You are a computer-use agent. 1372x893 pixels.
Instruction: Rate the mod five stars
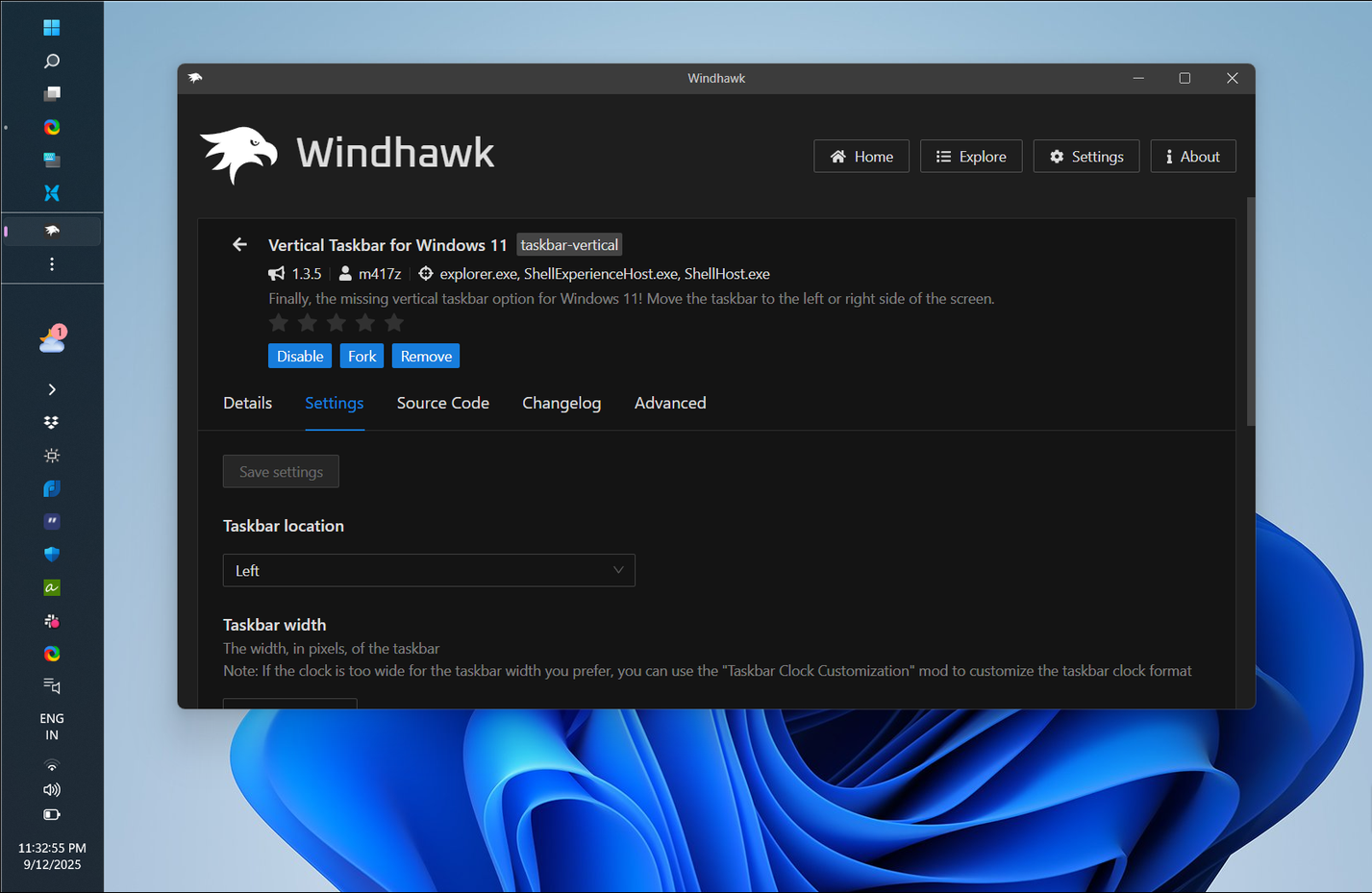[393, 323]
